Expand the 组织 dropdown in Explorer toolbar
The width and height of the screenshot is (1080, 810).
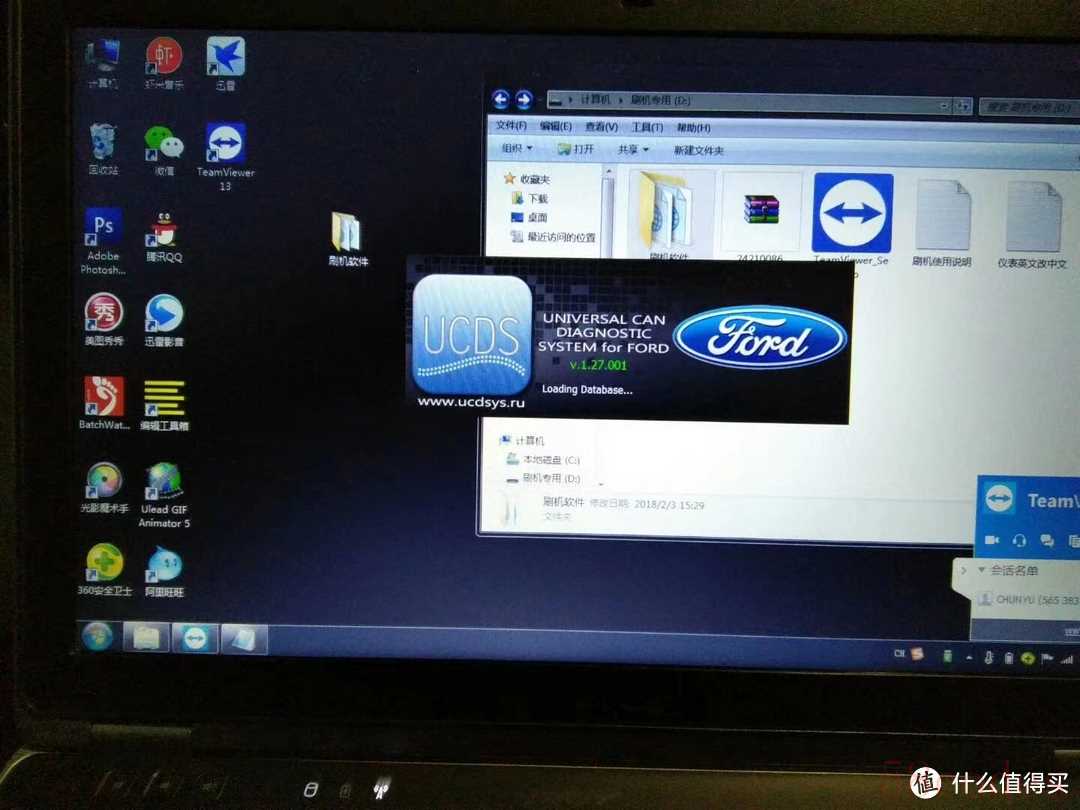point(517,148)
